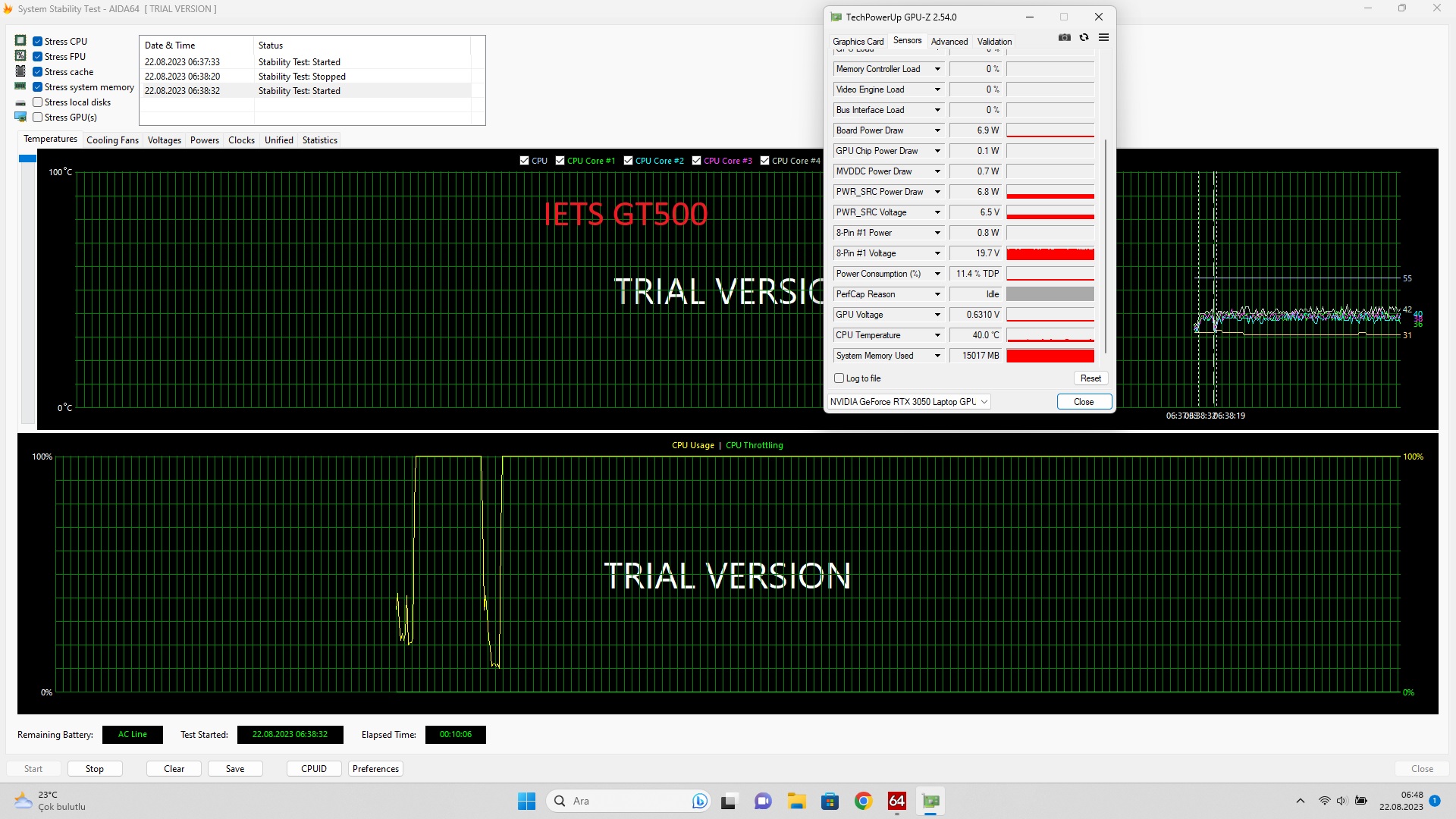
Task: Enable Log to file checkbox
Action: point(839,378)
